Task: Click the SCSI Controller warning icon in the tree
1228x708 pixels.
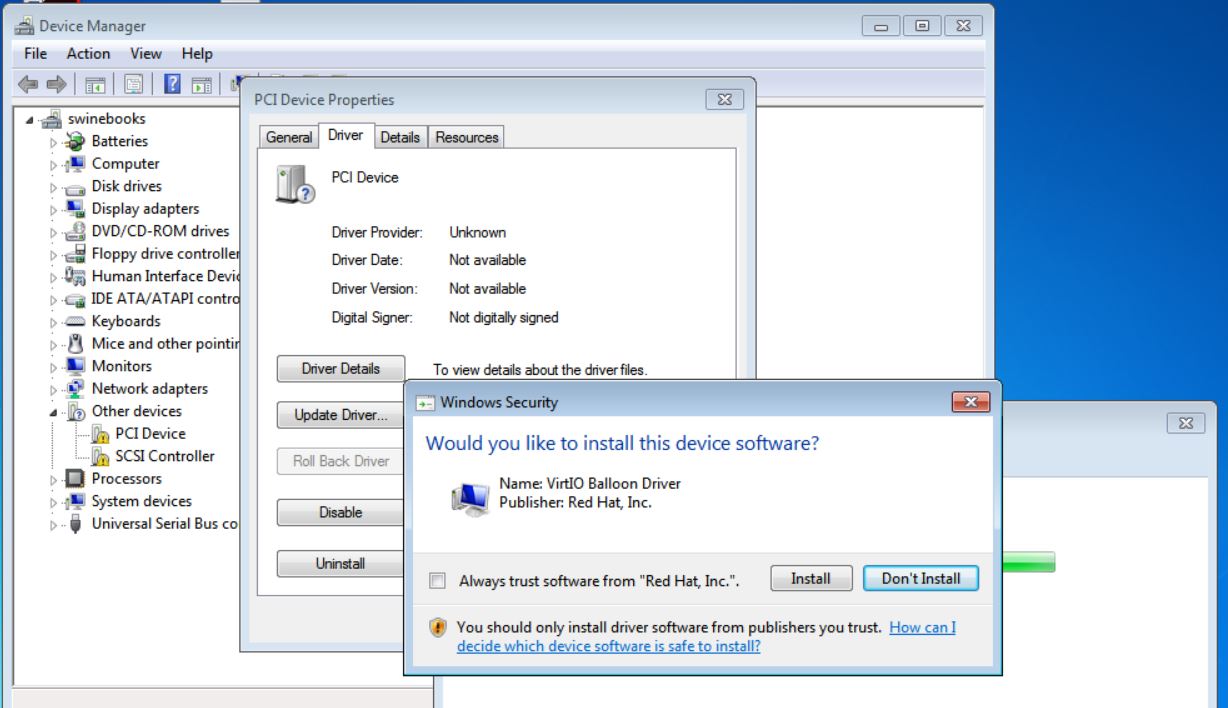Action: pos(99,456)
